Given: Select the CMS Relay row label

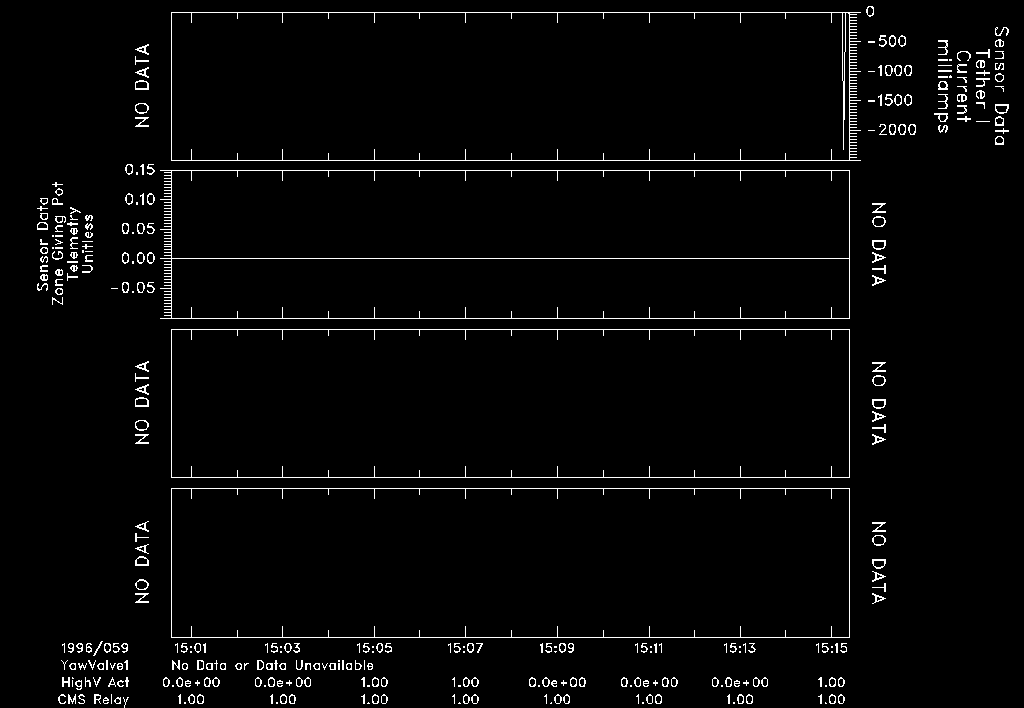Looking at the screenshot, I should [x=96, y=699].
